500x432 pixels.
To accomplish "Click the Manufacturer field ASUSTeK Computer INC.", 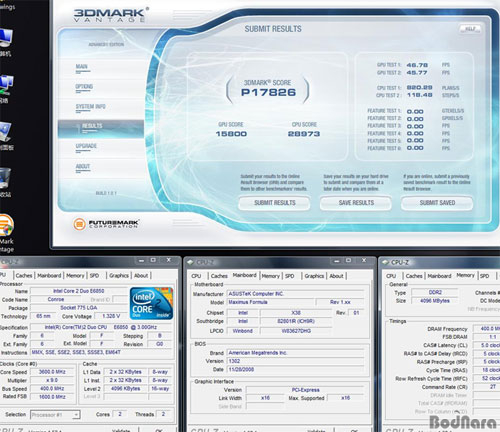I will tap(295, 294).
